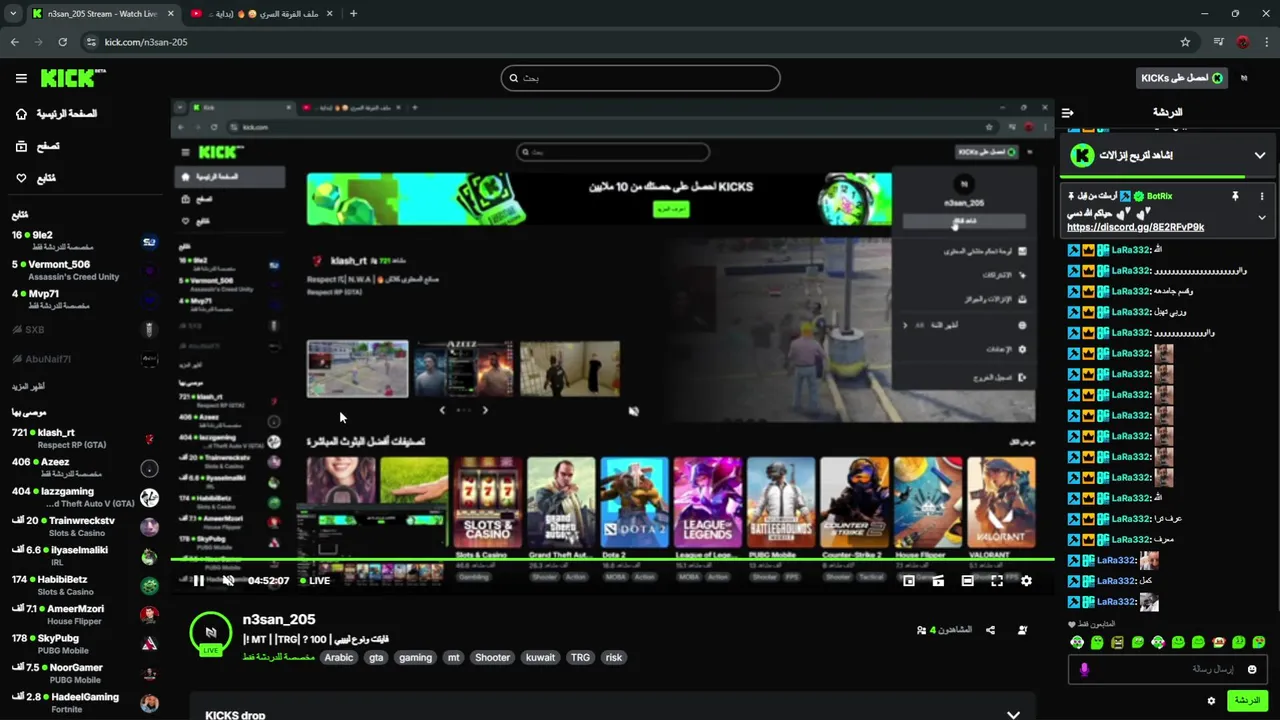Toggle fullscreen on the video player
Viewport: 1280px width, 720px height.
coord(997,581)
